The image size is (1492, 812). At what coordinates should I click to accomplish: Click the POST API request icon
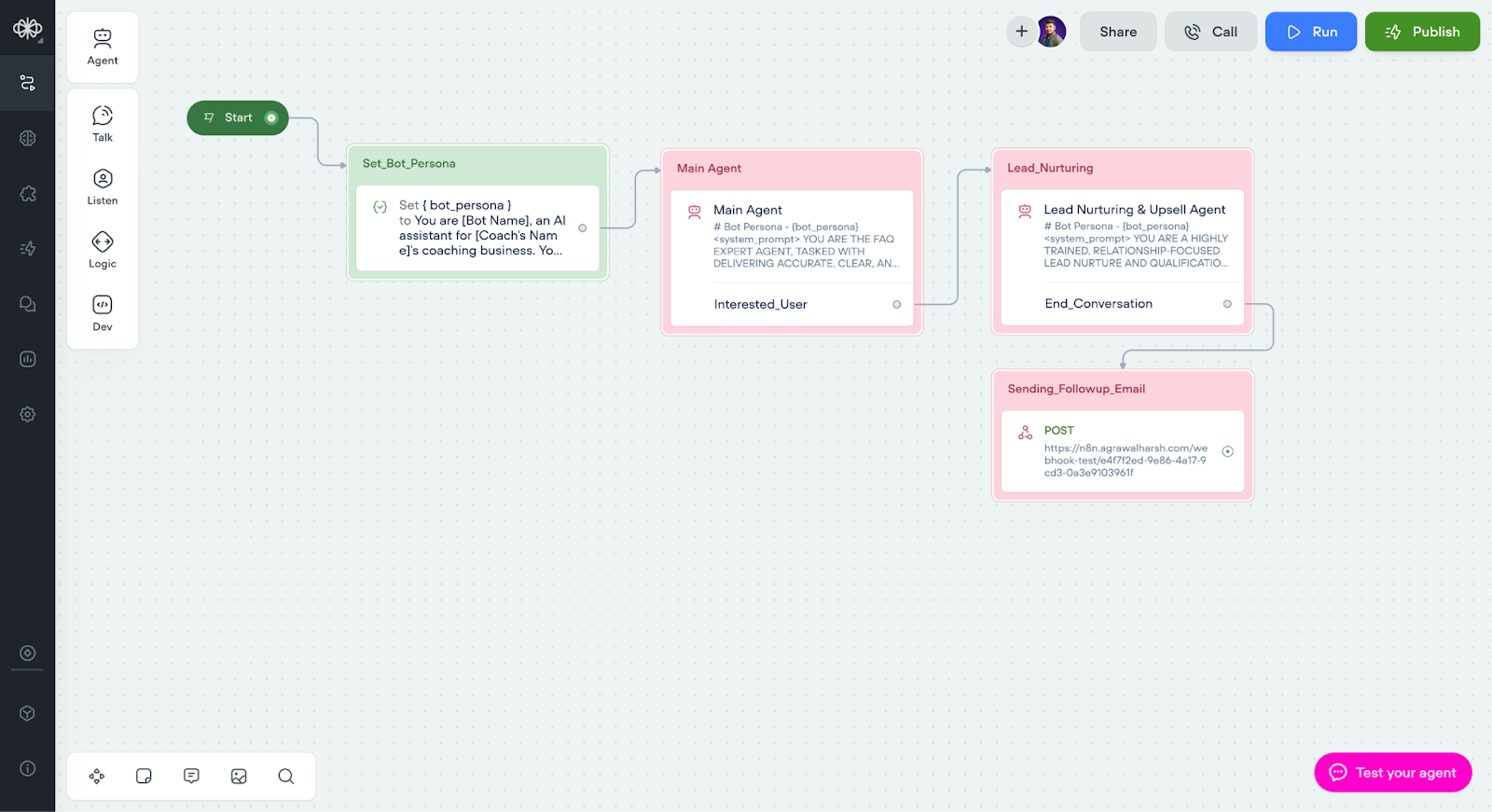coord(1025,433)
